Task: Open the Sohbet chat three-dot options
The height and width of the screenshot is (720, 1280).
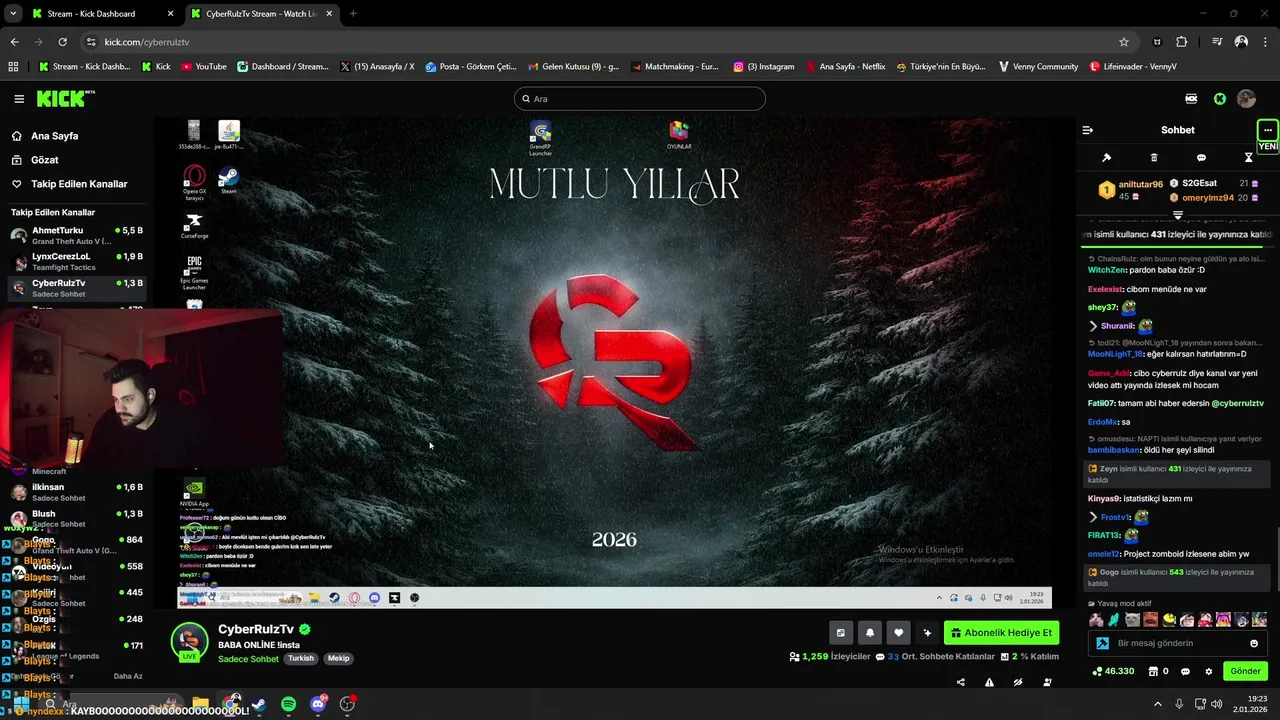Action: tap(1267, 130)
